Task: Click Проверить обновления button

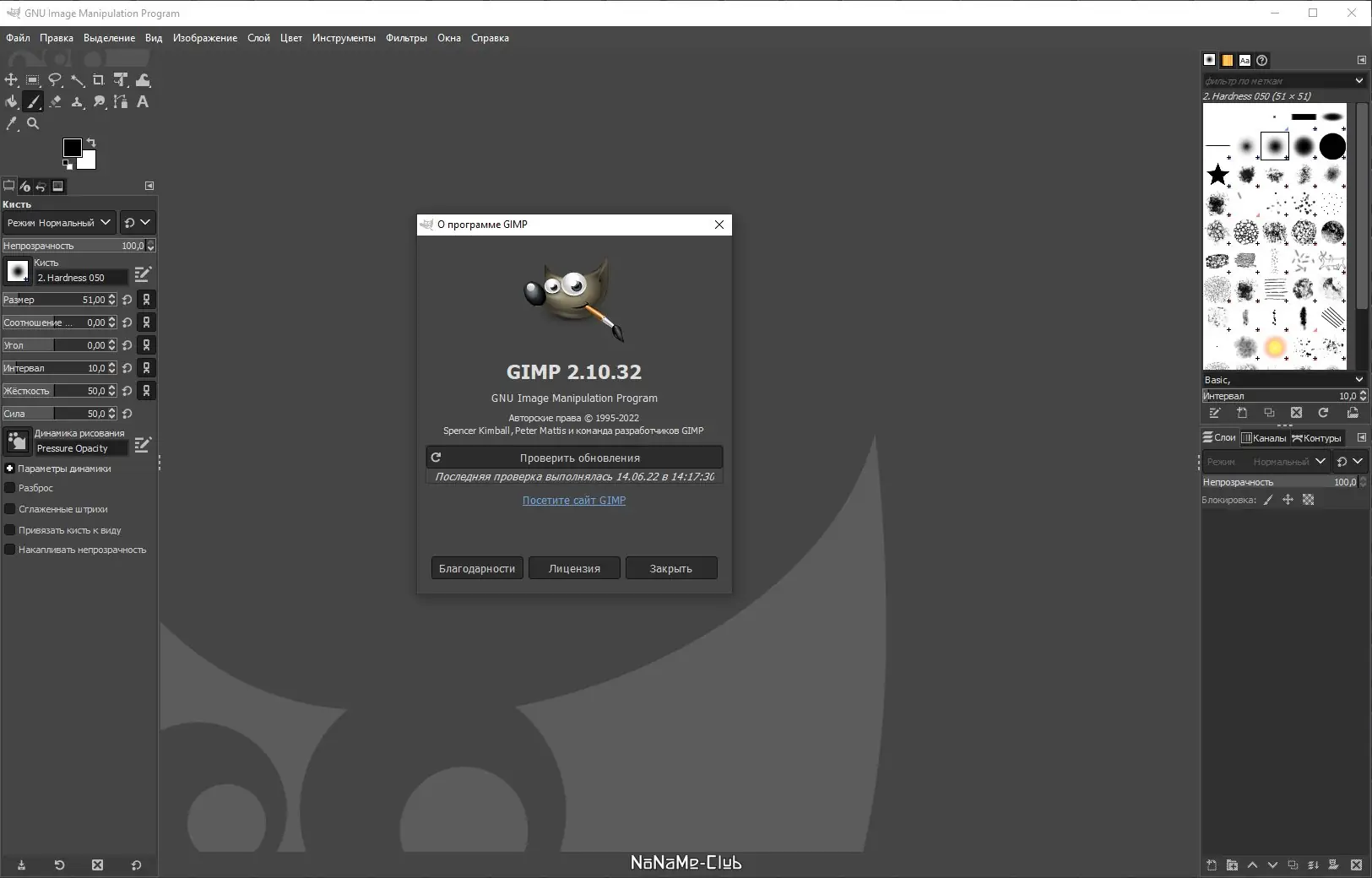Action: pyautogui.click(x=574, y=458)
